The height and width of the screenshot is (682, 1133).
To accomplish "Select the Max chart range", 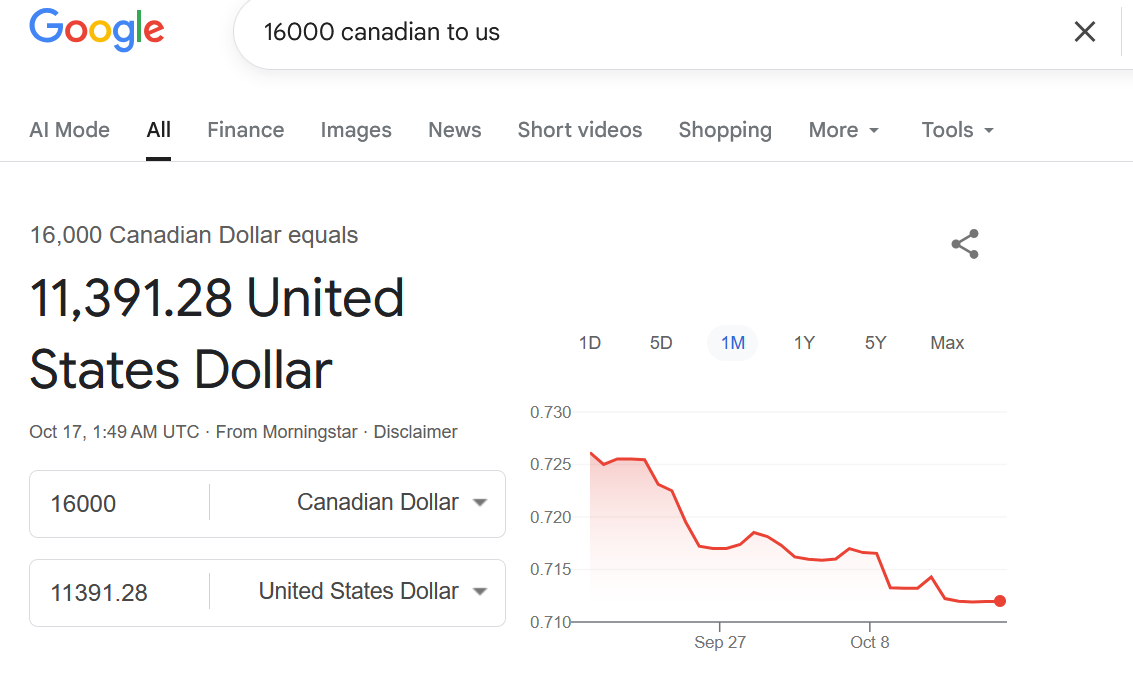I will tap(947, 343).
